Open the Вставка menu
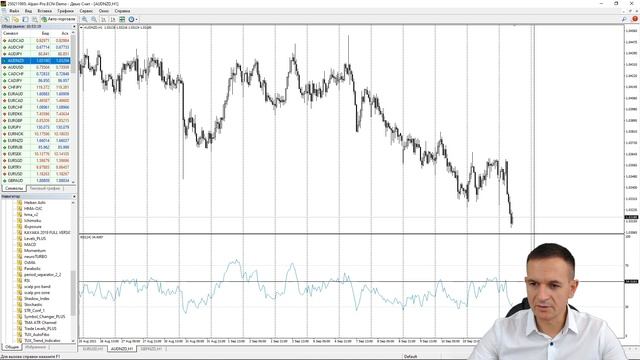 coord(44,11)
